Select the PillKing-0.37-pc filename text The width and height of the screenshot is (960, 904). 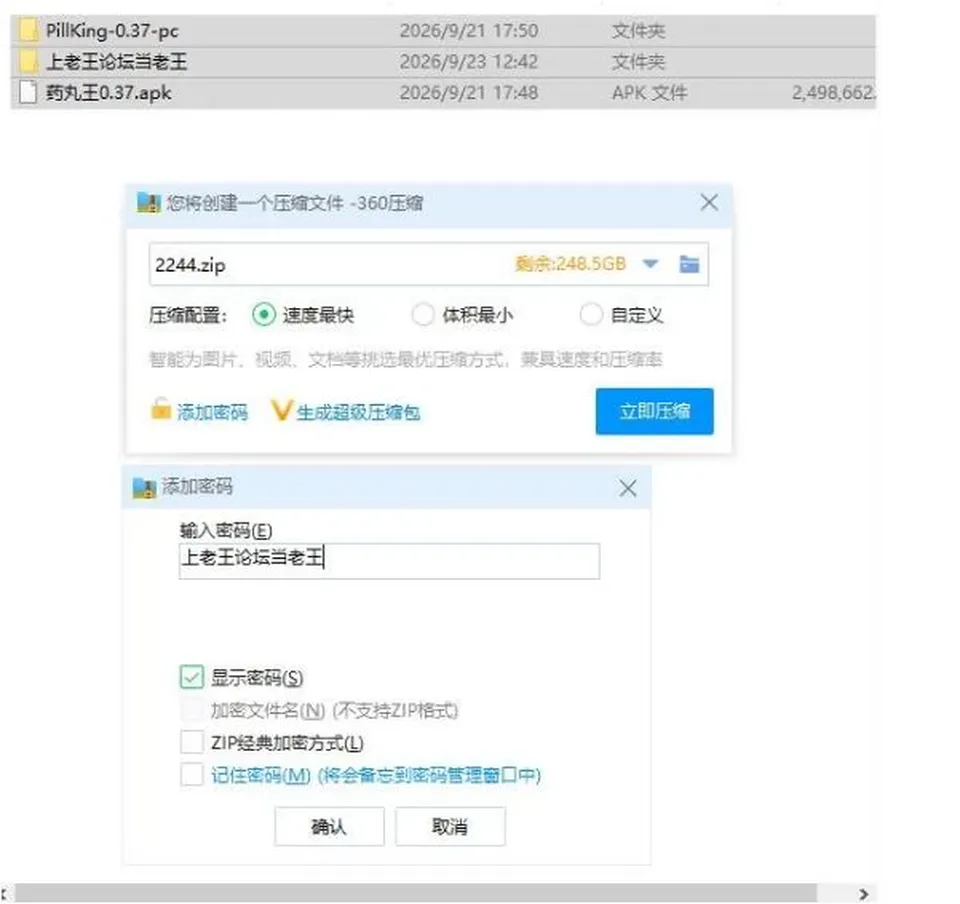click(x=112, y=31)
